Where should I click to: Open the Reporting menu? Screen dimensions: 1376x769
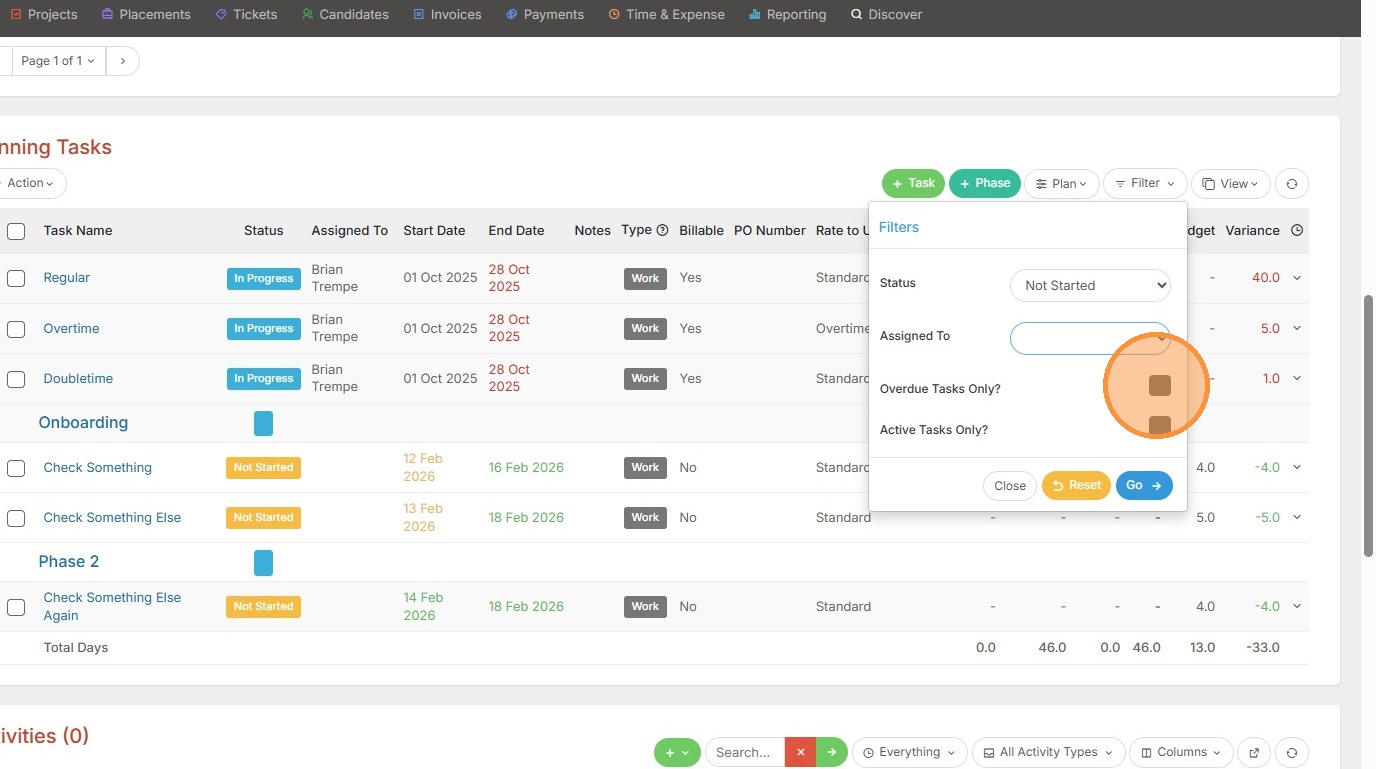(x=788, y=14)
